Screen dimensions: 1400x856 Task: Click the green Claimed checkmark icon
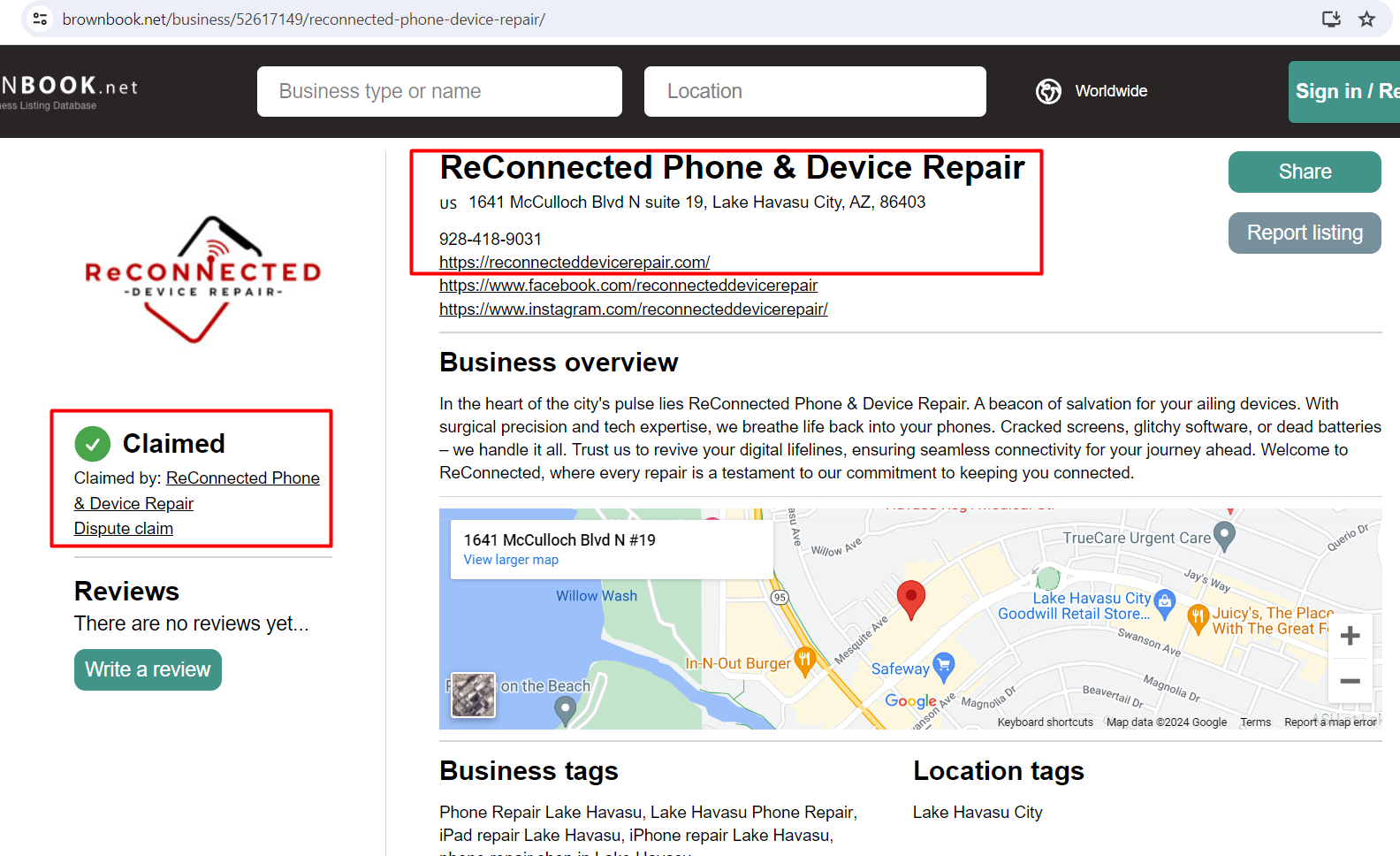pyautogui.click(x=93, y=444)
